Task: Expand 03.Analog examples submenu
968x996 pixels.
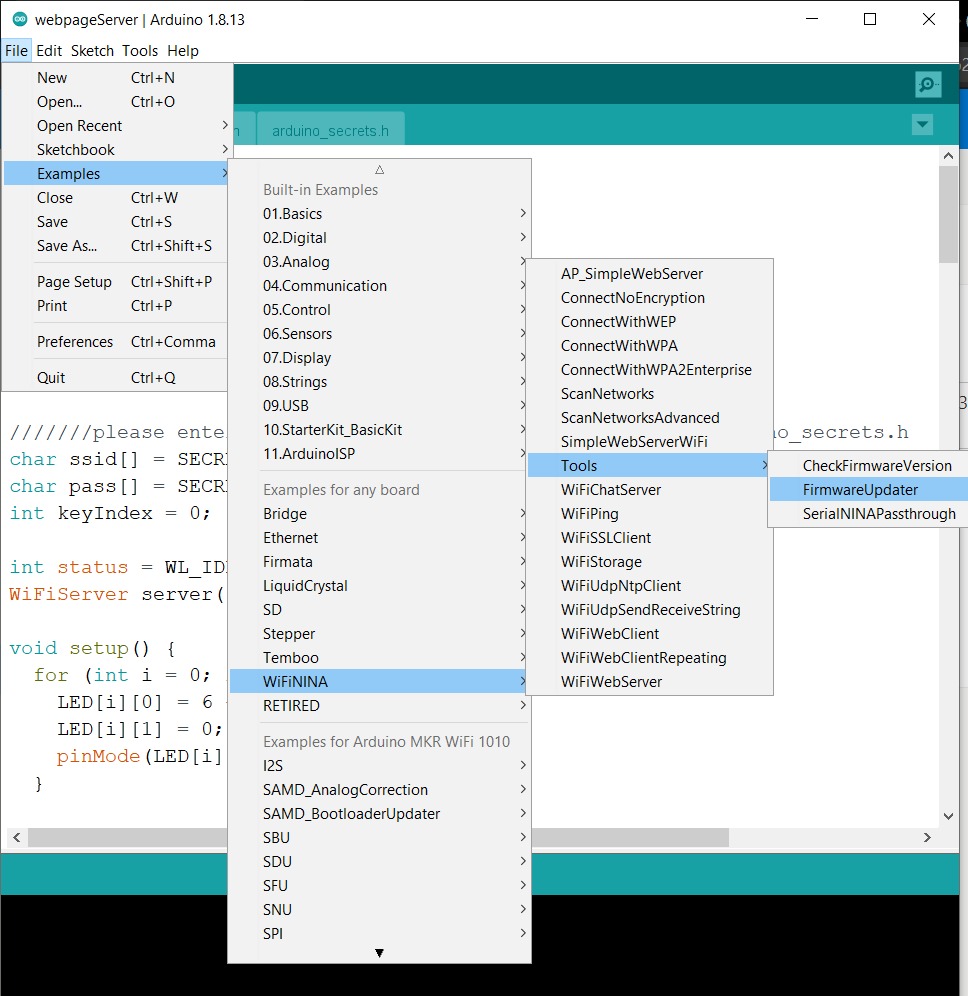Action: point(379,262)
